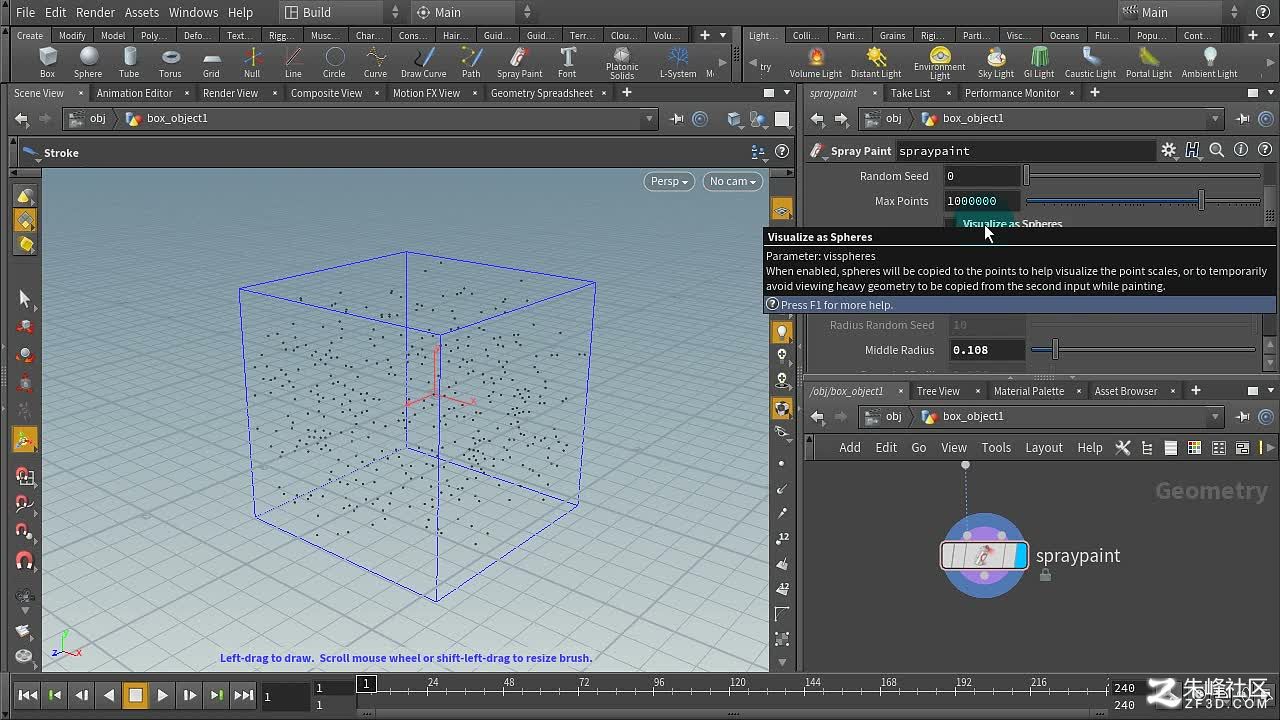This screenshot has width=1280, height=720.
Task: Toggle the spraypaint node display flag
Action: pos(1020,555)
